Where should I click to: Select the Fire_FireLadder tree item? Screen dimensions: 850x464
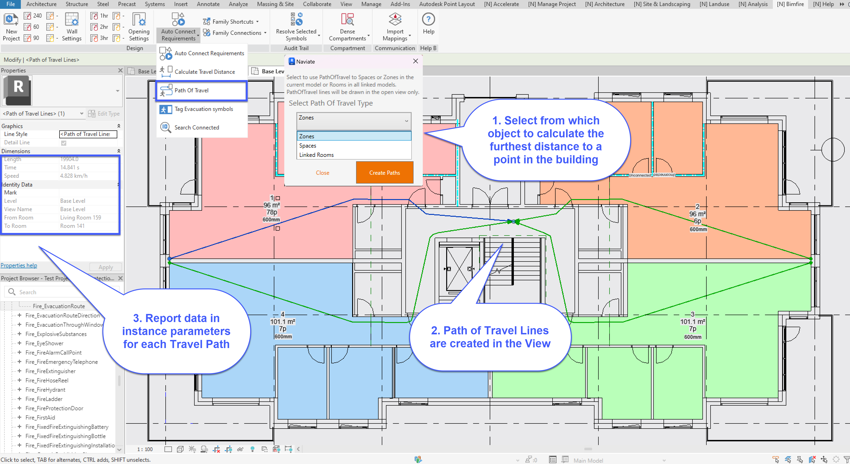[44, 399]
